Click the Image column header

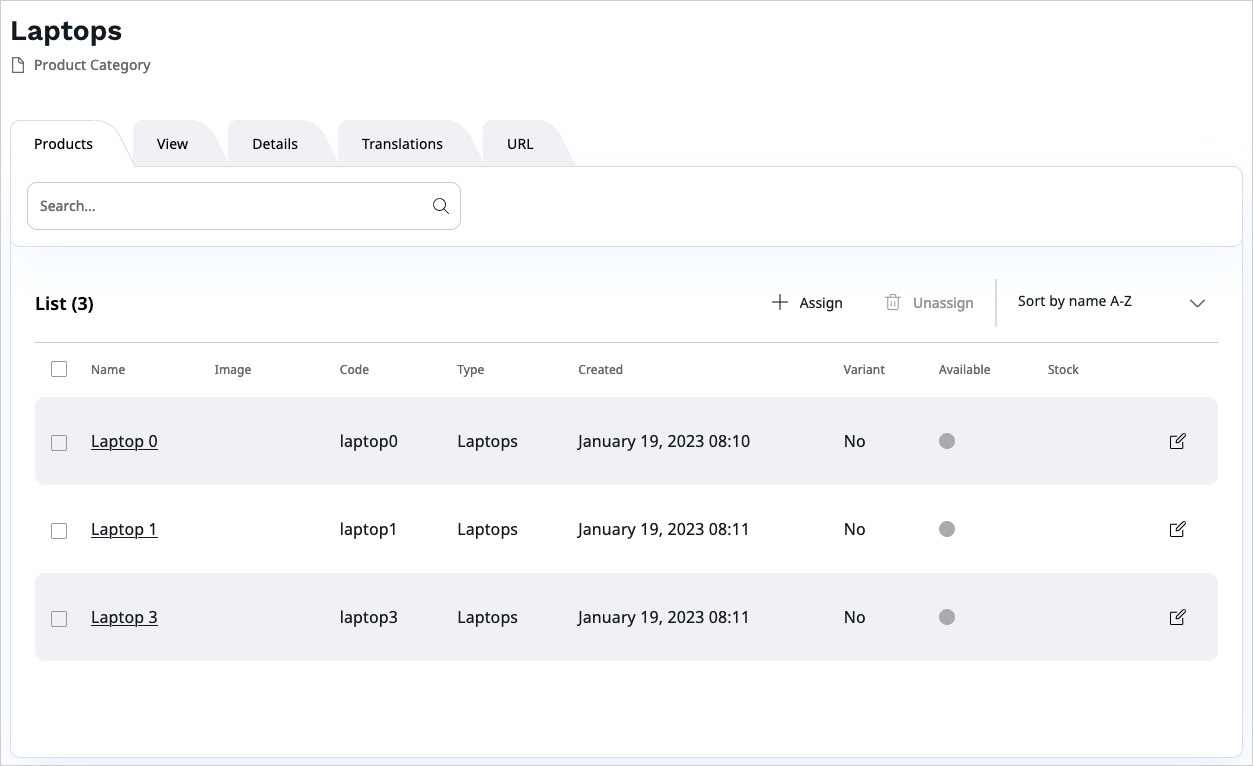click(232, 370)
